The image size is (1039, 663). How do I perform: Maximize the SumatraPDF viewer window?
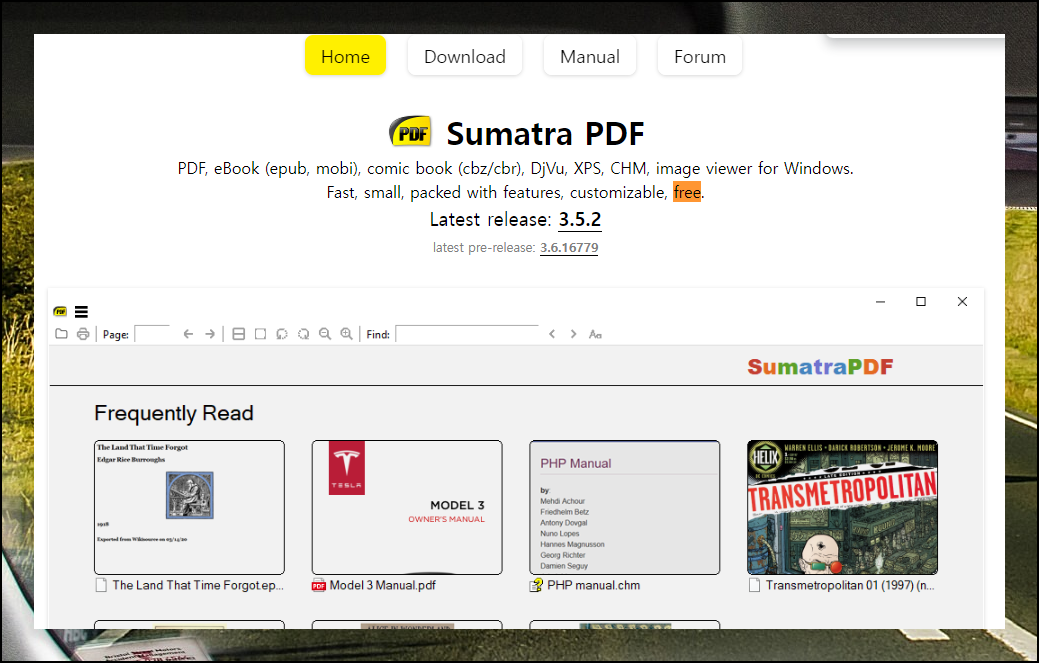921,302
